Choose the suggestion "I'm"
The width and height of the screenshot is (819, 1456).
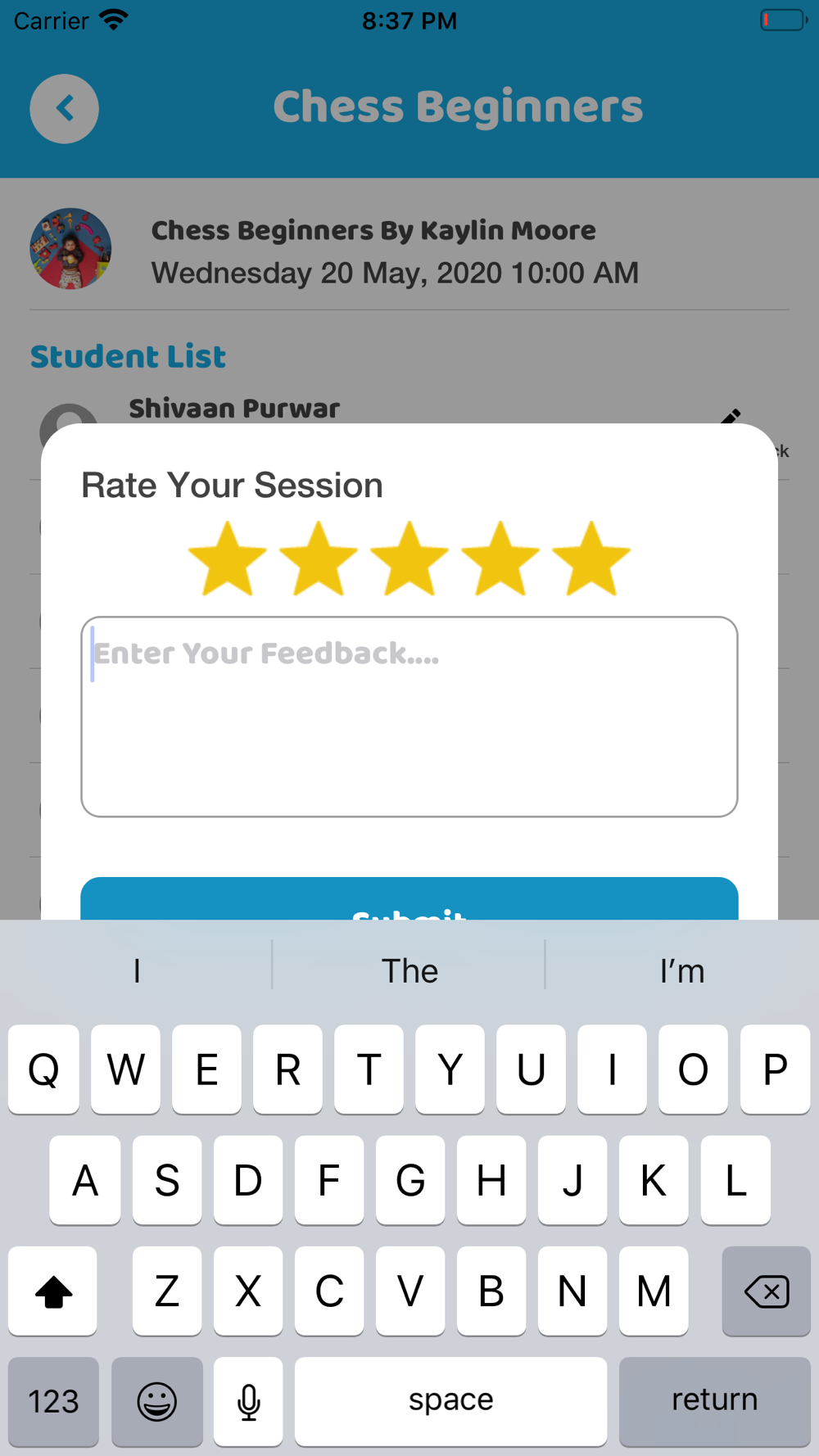click(681, 971)
